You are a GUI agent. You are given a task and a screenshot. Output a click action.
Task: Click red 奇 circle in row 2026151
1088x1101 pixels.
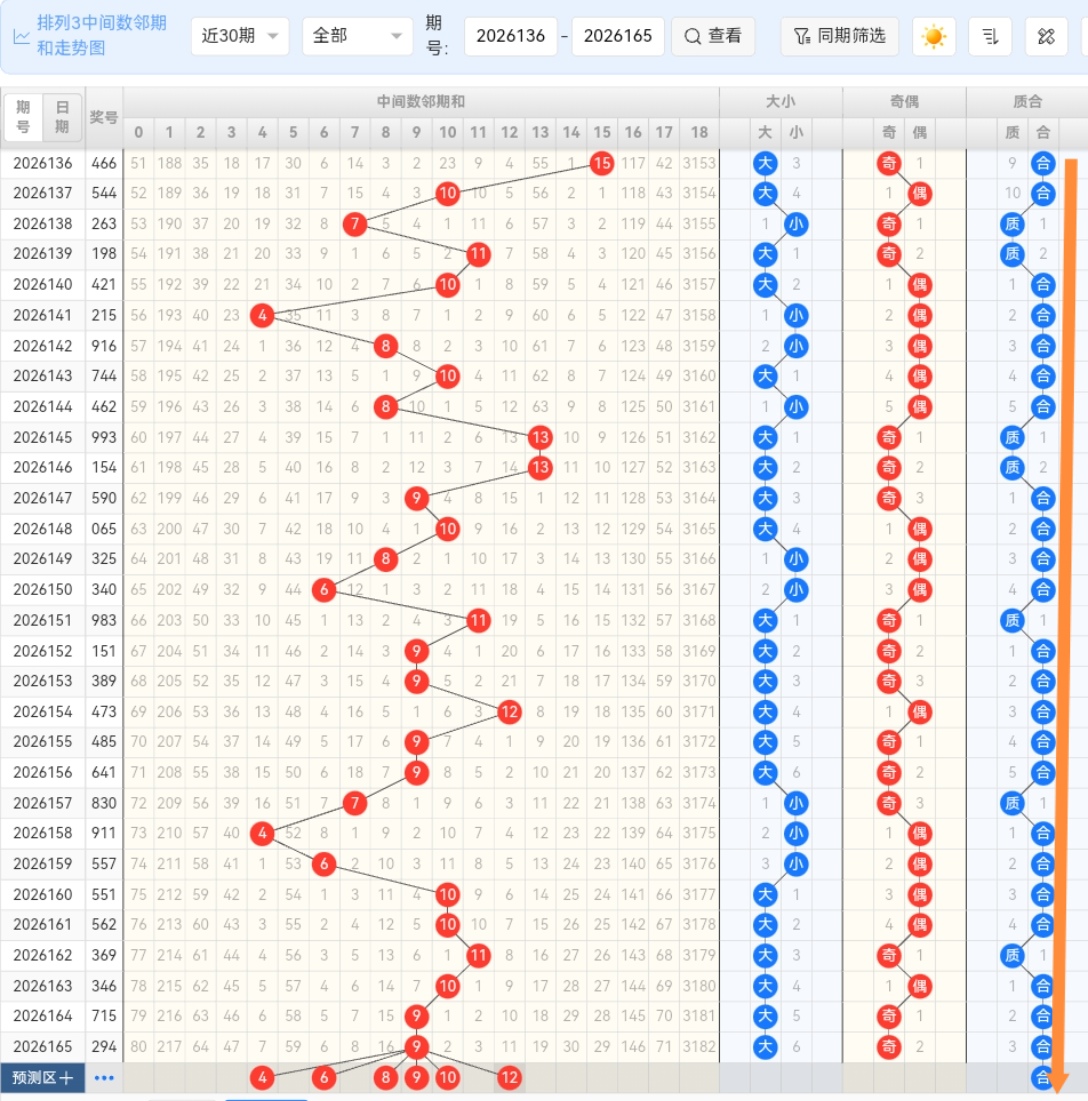click(889, 621)
